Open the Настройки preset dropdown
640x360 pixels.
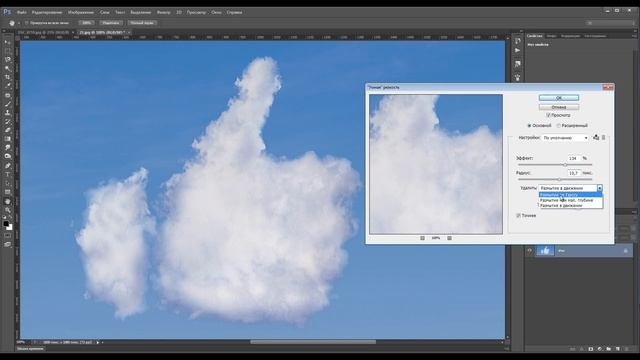click(x=565, y=138)
